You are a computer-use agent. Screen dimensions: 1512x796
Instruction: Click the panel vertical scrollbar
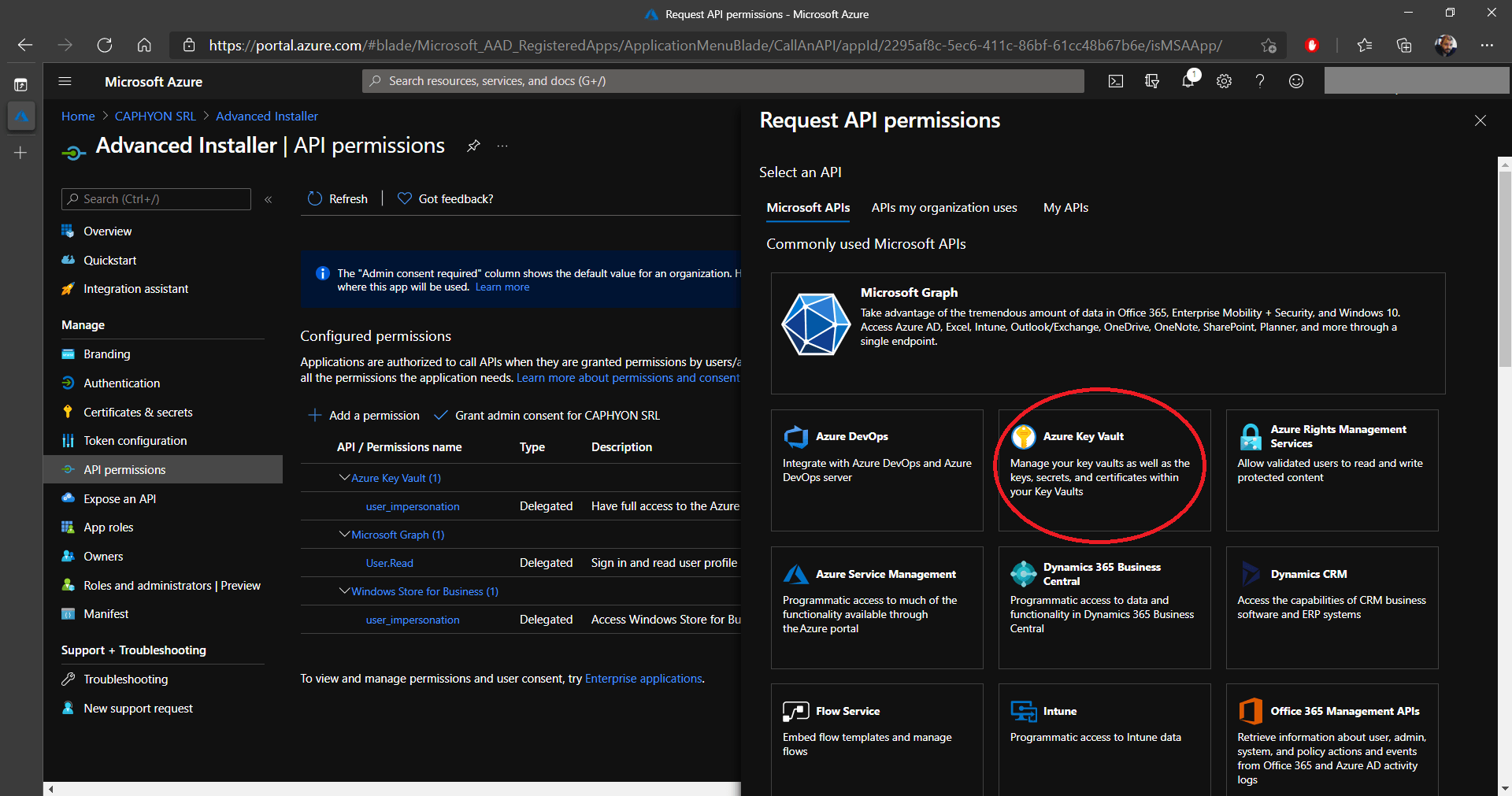click(x=1505, y=268)
